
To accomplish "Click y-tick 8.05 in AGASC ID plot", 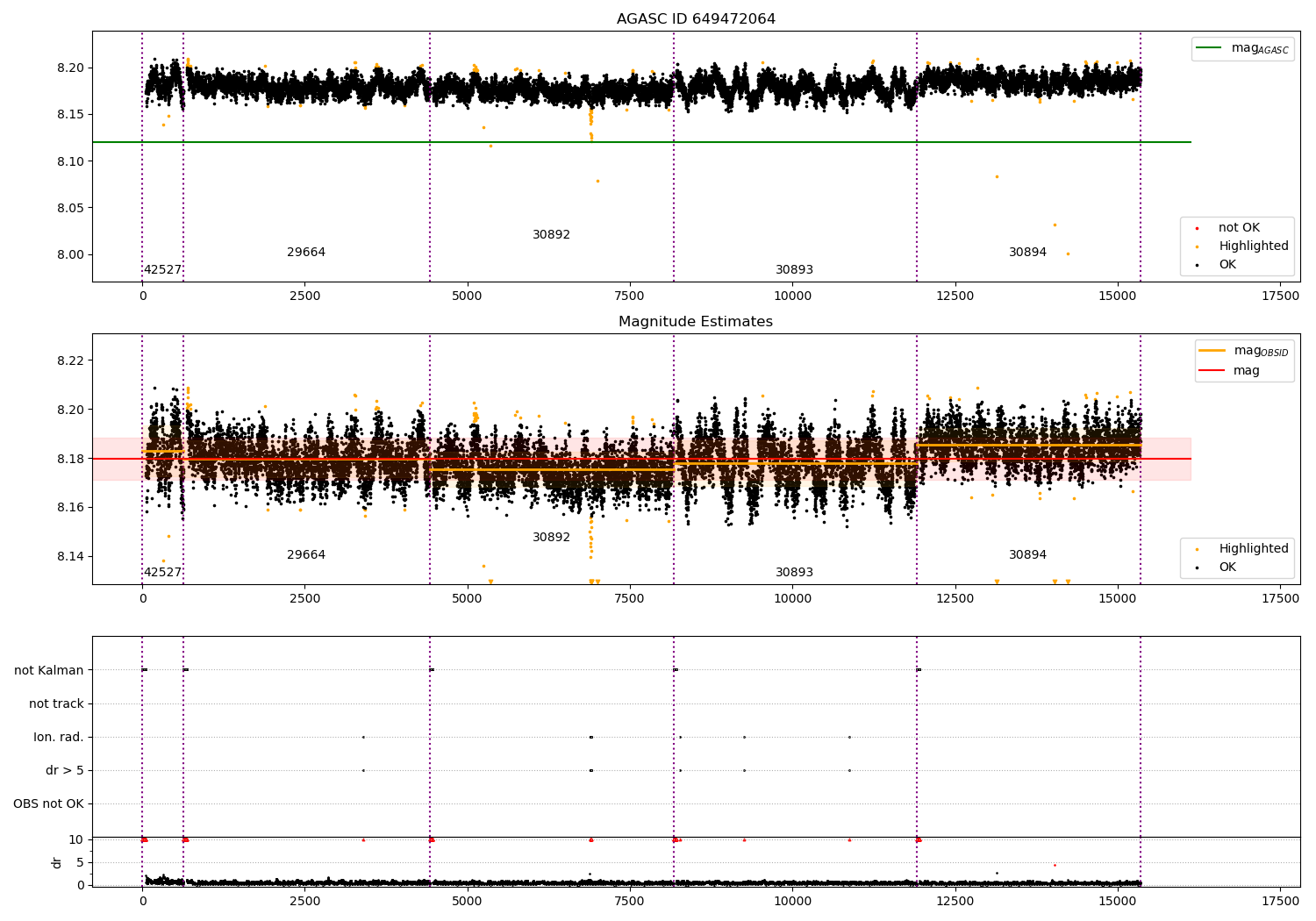I will click(71, 209).
